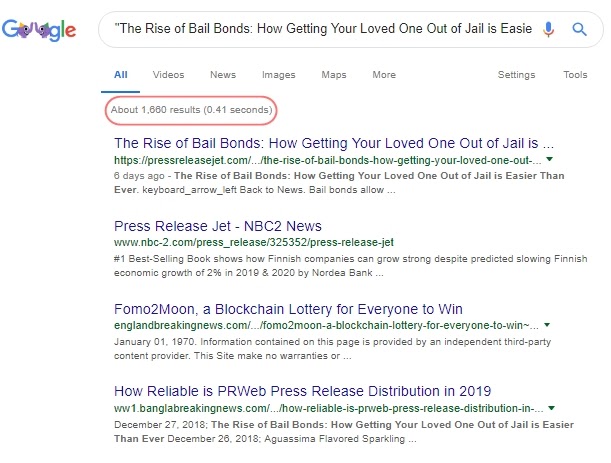Click inside the search query box
This screenshot has width=611, height=463.
tap(320, 30)
